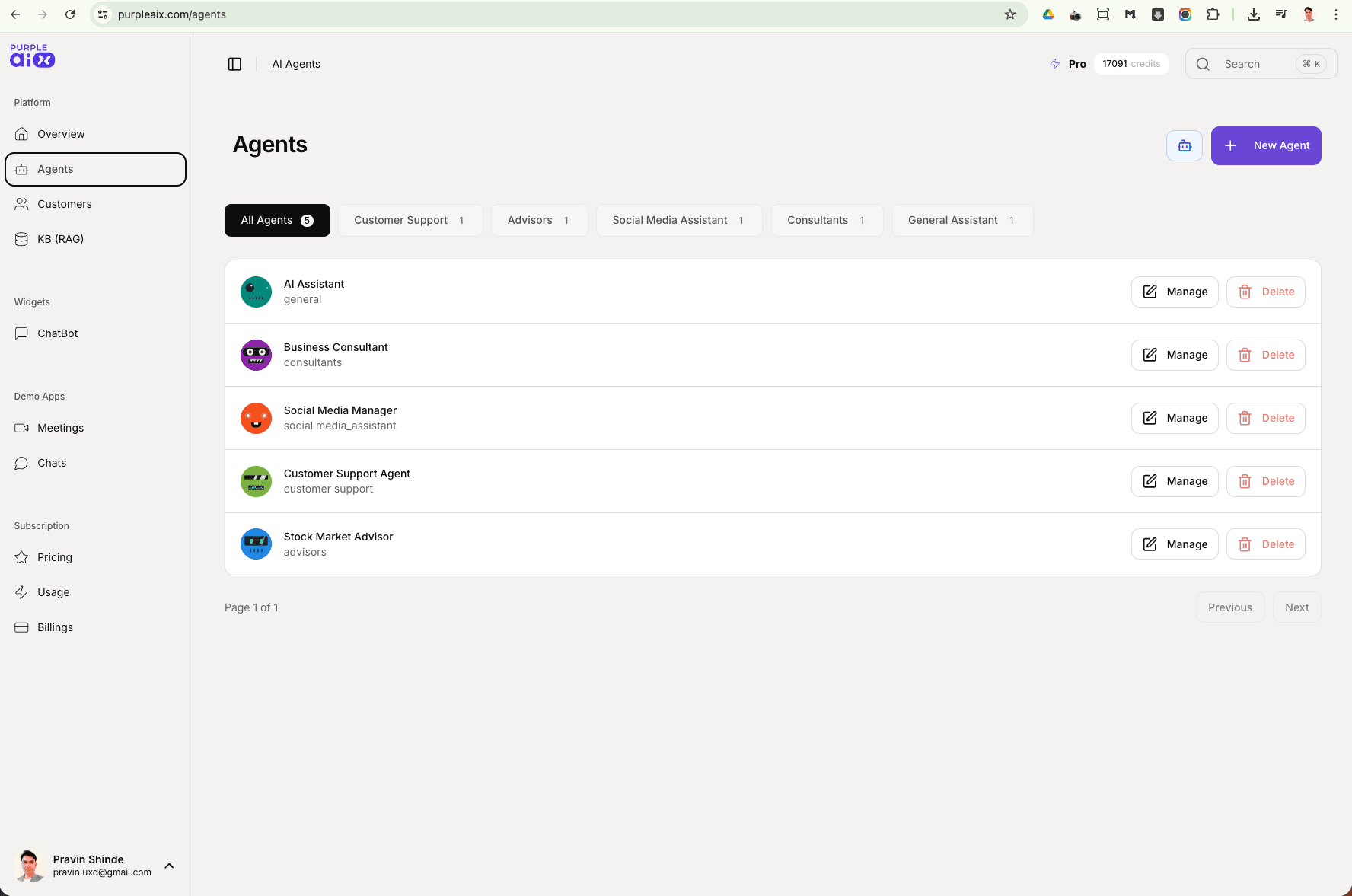Collapse the sidebar using the panel toggle icon

(x=234, y=64)
